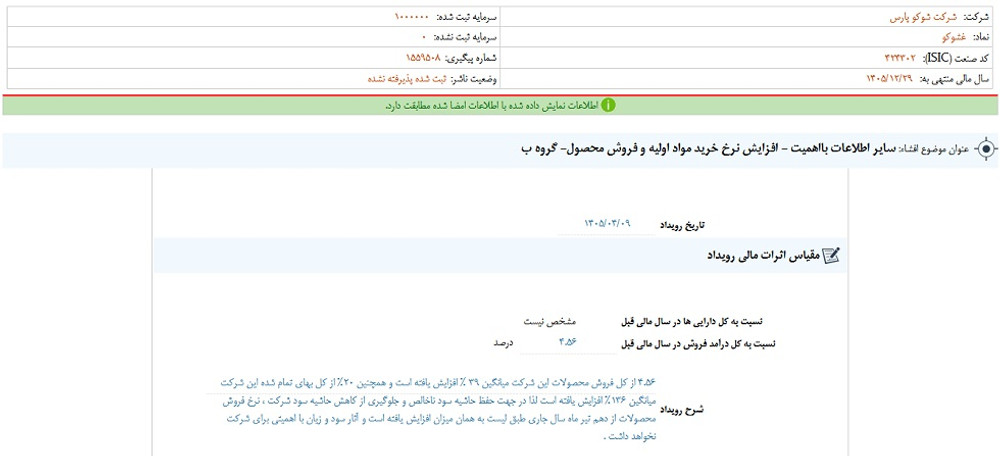
Task: Click the label نسبت به کل درآمد فروش در سال مالی قبل
Action: [699, 344]
